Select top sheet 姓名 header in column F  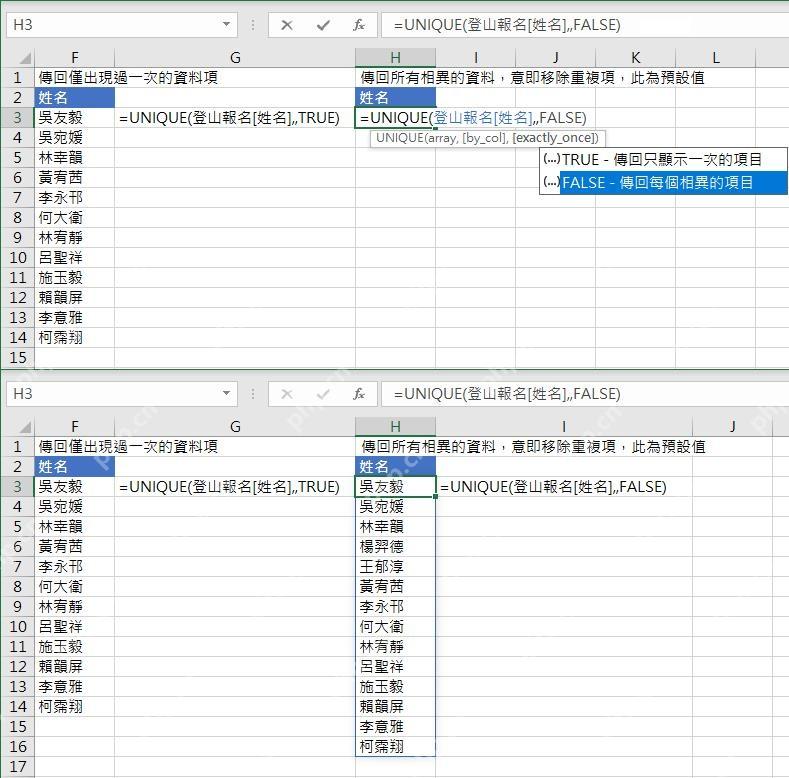(74, 98)
